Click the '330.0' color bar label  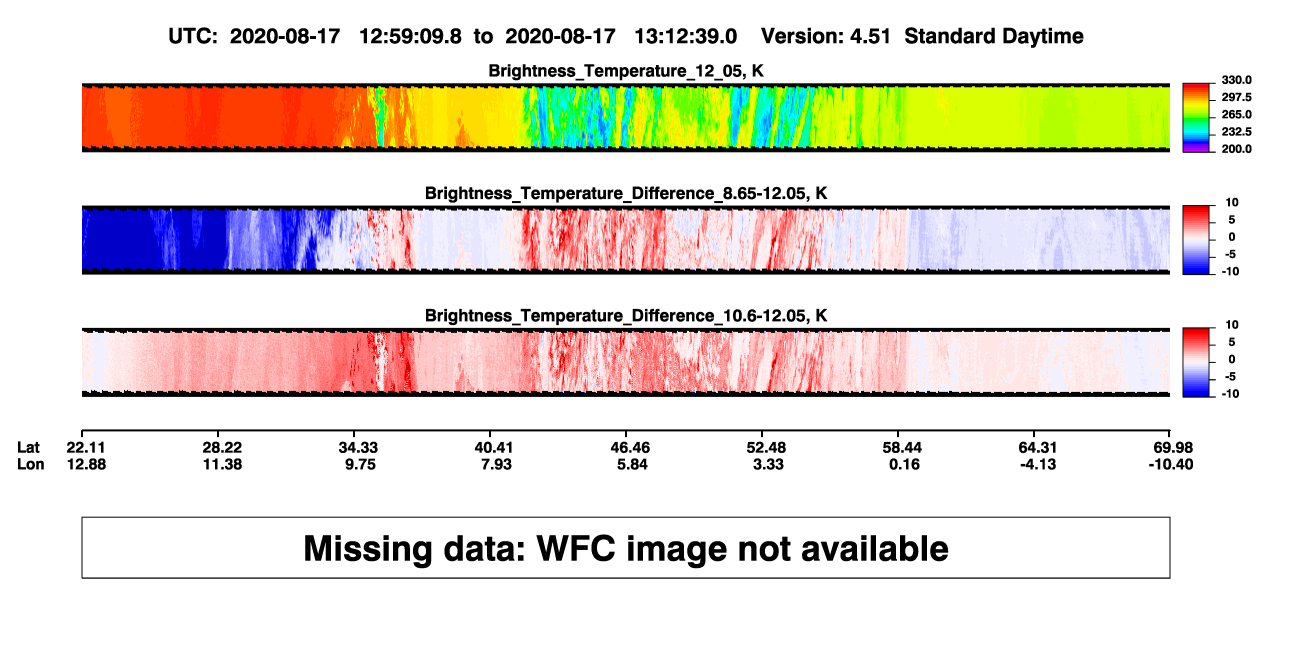pos(1235,80)
